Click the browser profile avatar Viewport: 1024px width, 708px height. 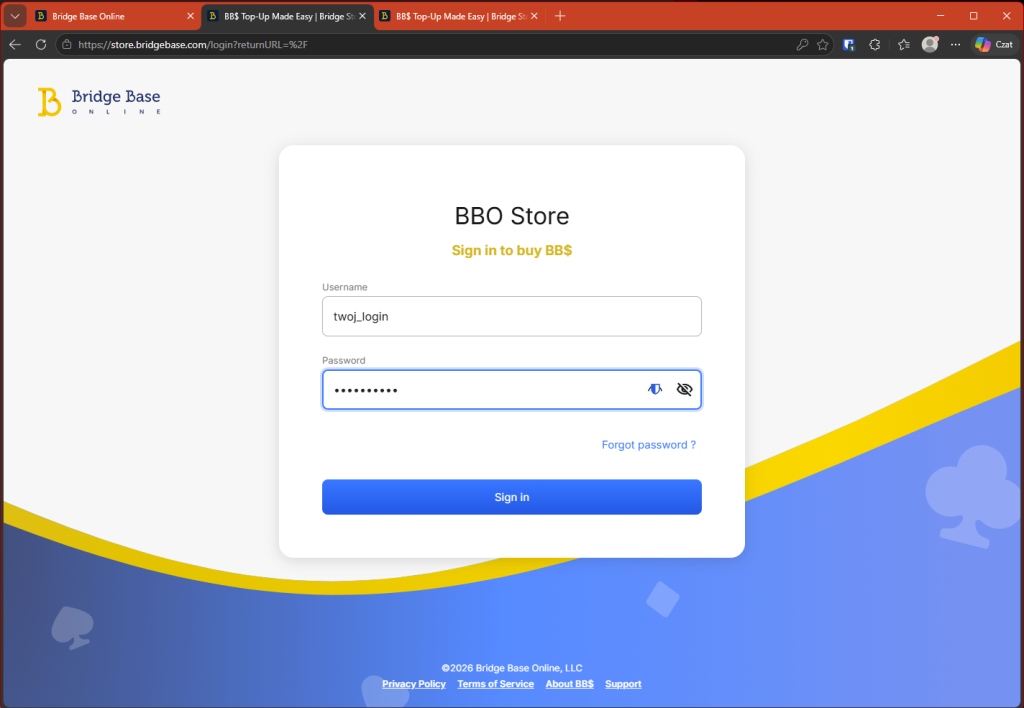(930, 45)
